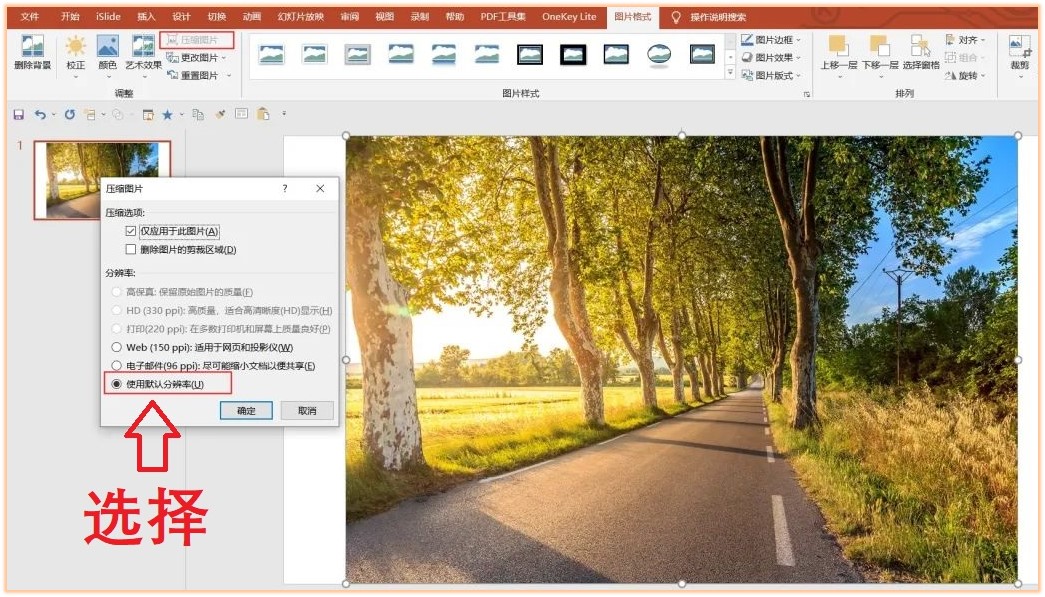Choose the 电子邮件 (96 ppi) radio button
The width and height of the screenshot is (1045, 597).
pos(117,366)
